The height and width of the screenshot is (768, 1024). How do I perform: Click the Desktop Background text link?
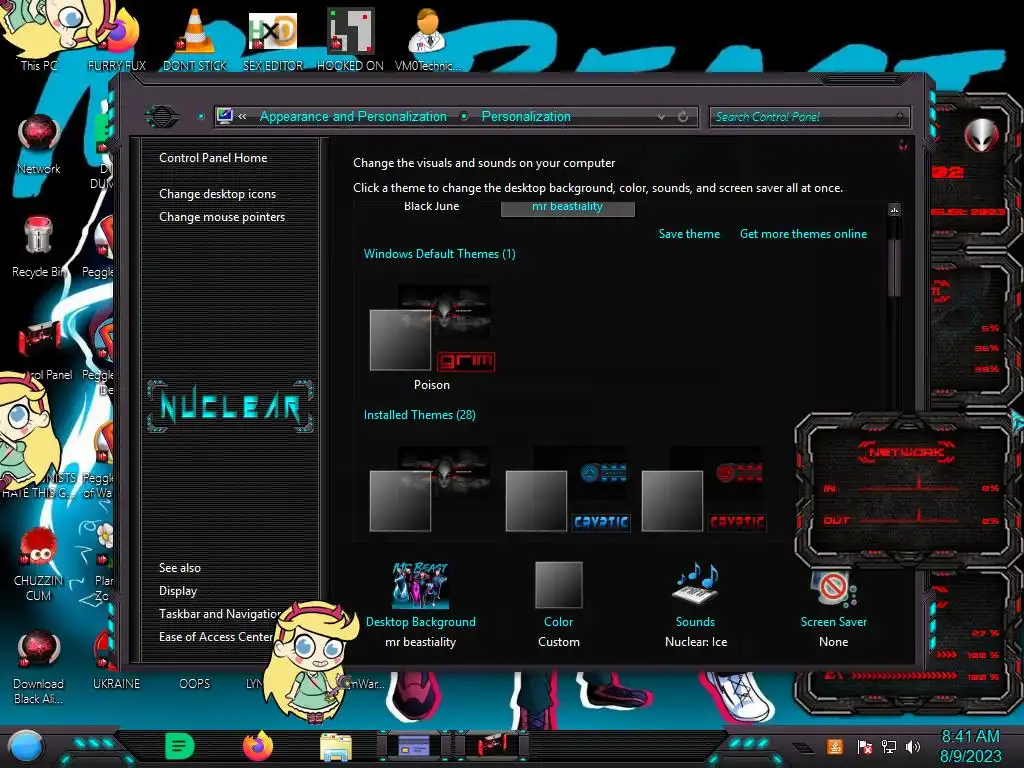click(421, 622)
